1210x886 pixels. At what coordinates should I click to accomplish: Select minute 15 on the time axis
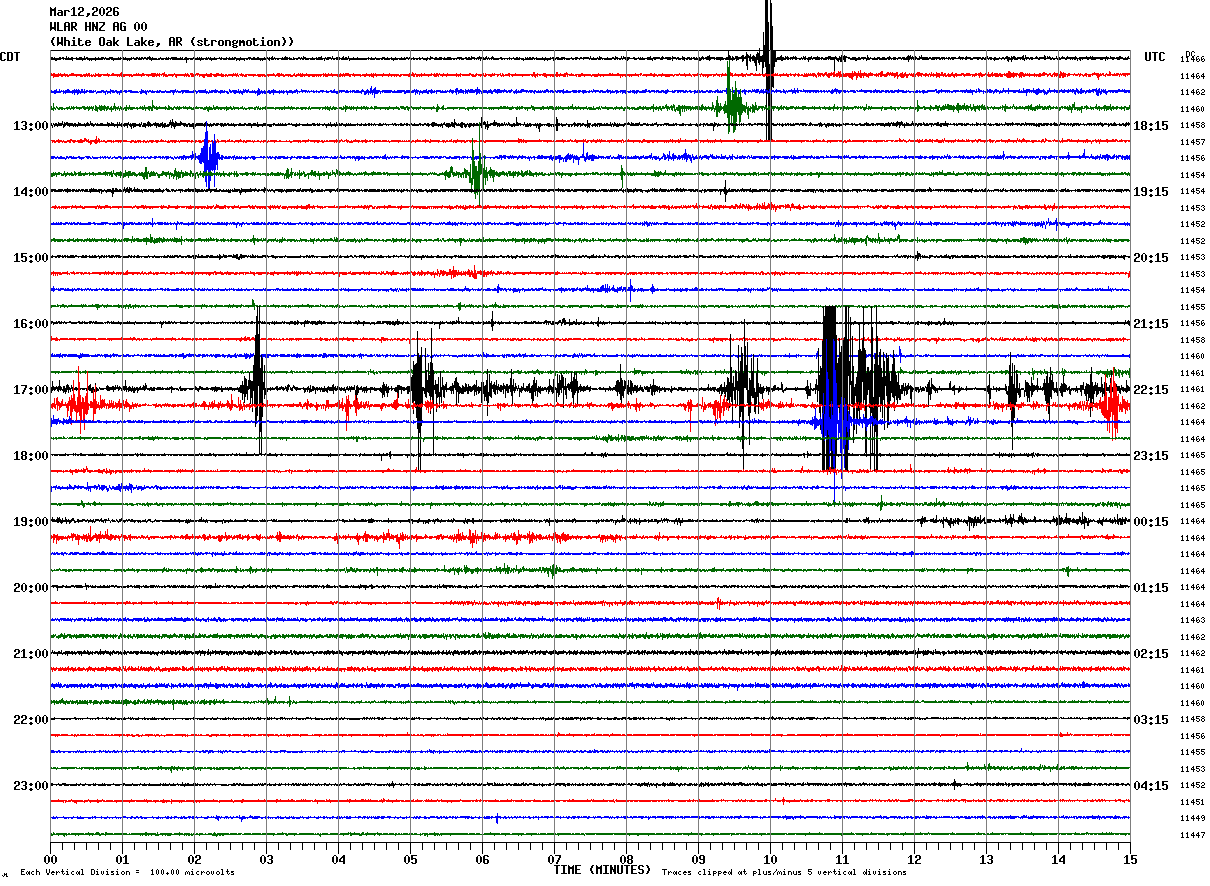pyautogui.click(x=1130, y=859)
